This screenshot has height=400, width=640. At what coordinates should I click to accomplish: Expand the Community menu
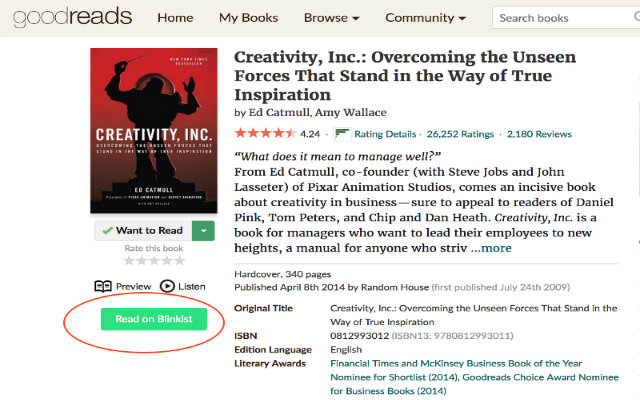426,17
